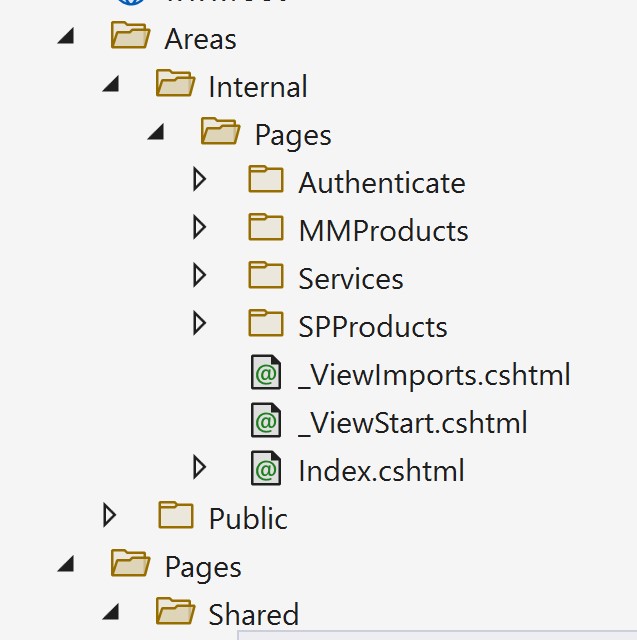The image size is (637, 640).
Task: Click the root Pages open-folder icon
Action: 131,563
